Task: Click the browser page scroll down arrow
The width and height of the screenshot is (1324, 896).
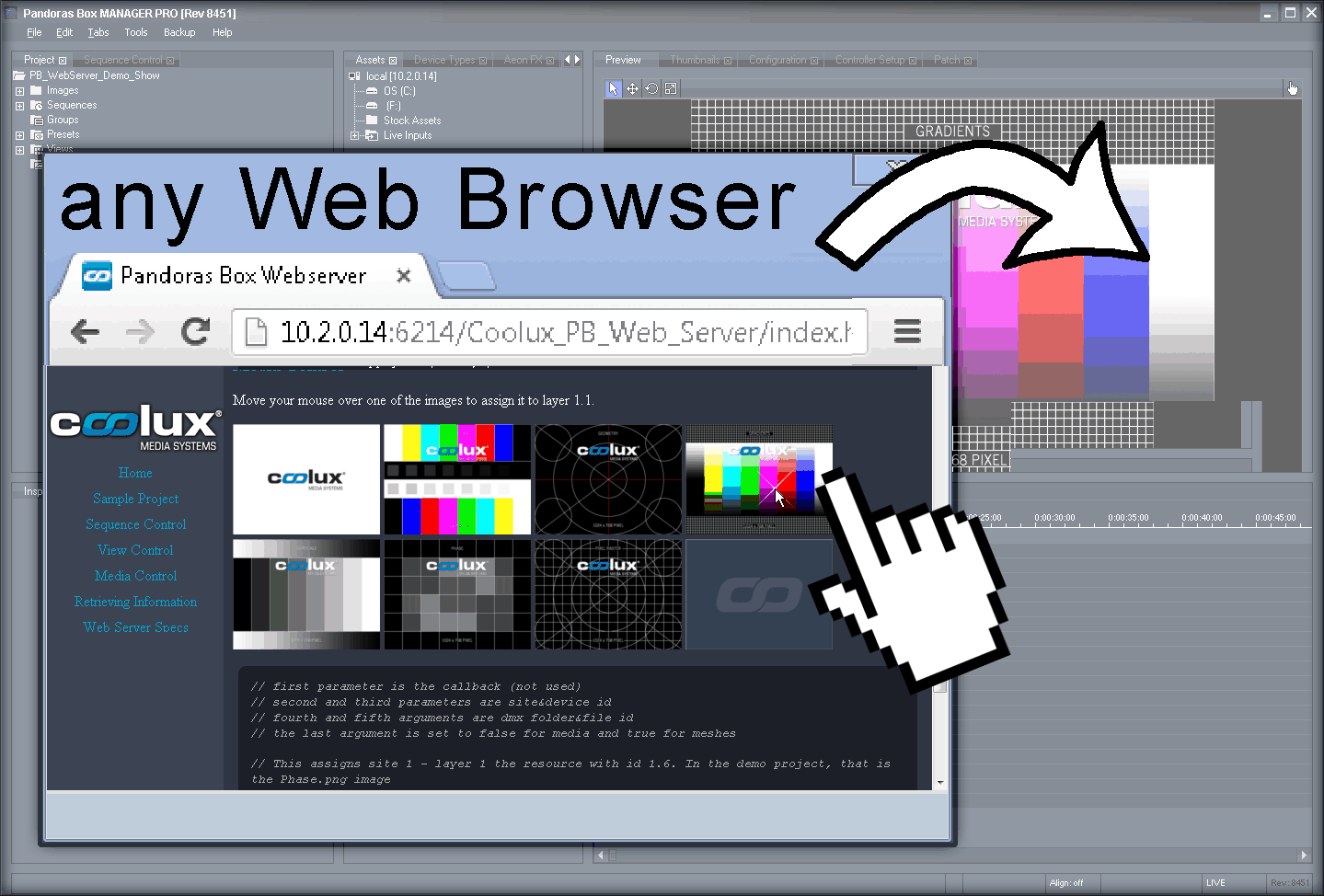Action: 939,782
